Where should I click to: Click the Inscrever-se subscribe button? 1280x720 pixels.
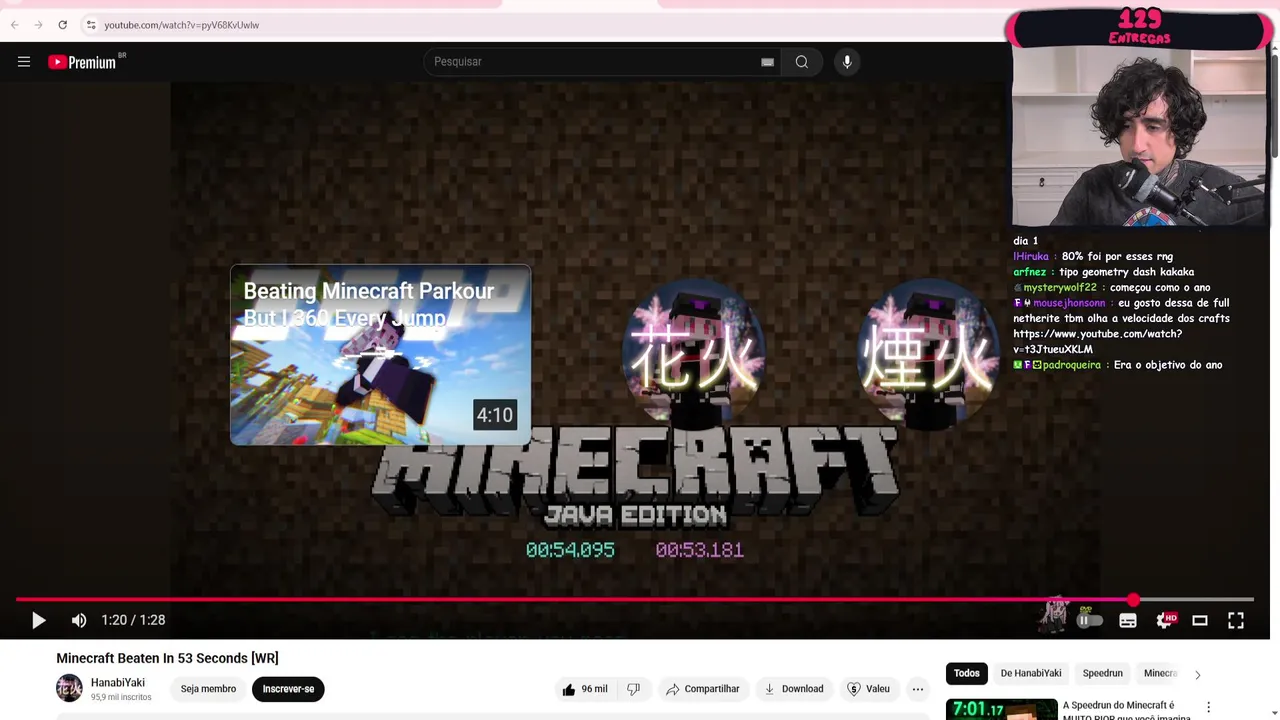[x=288, y=689]
